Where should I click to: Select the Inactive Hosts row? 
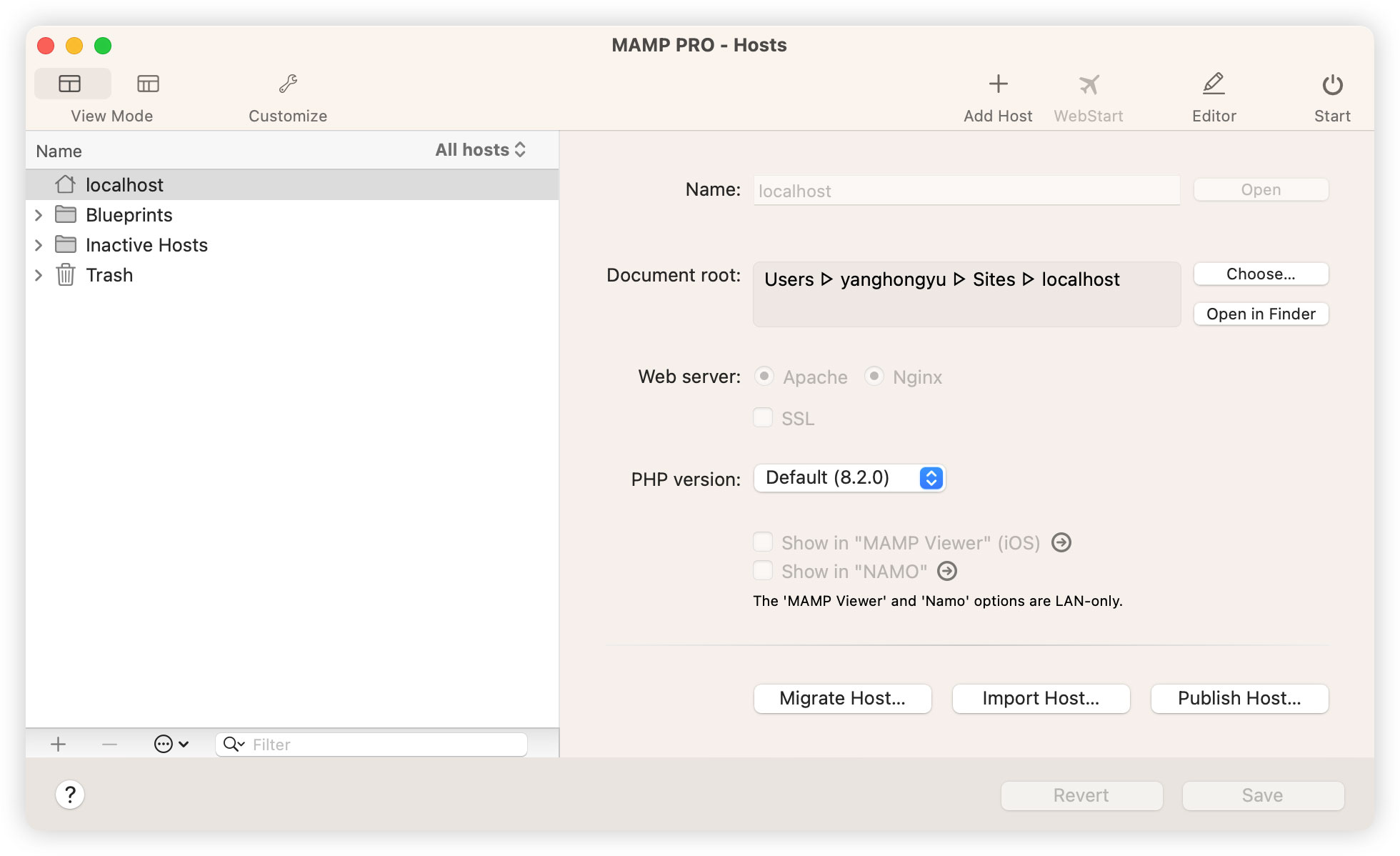click(292, 244)
